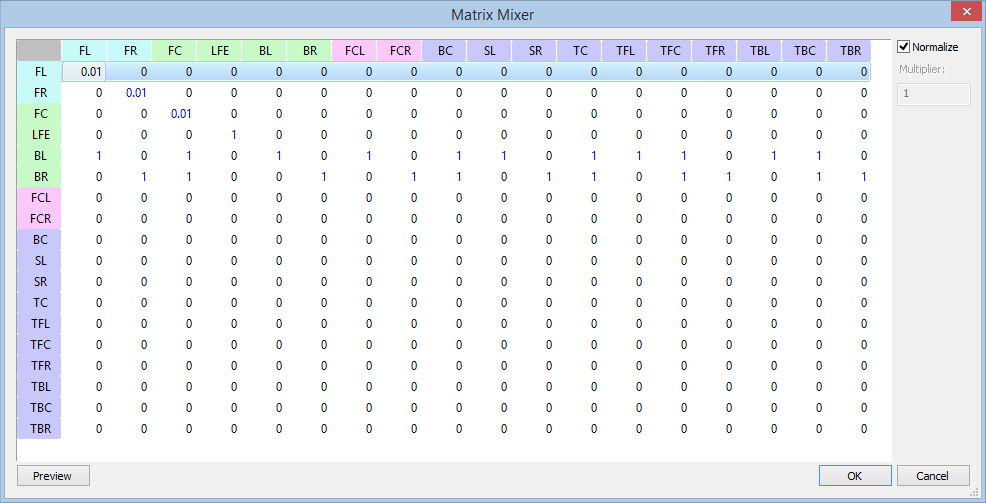The width and height of the screenshot is (986, 503).
Task: Click the TBC row header
Action: [40, 408]
